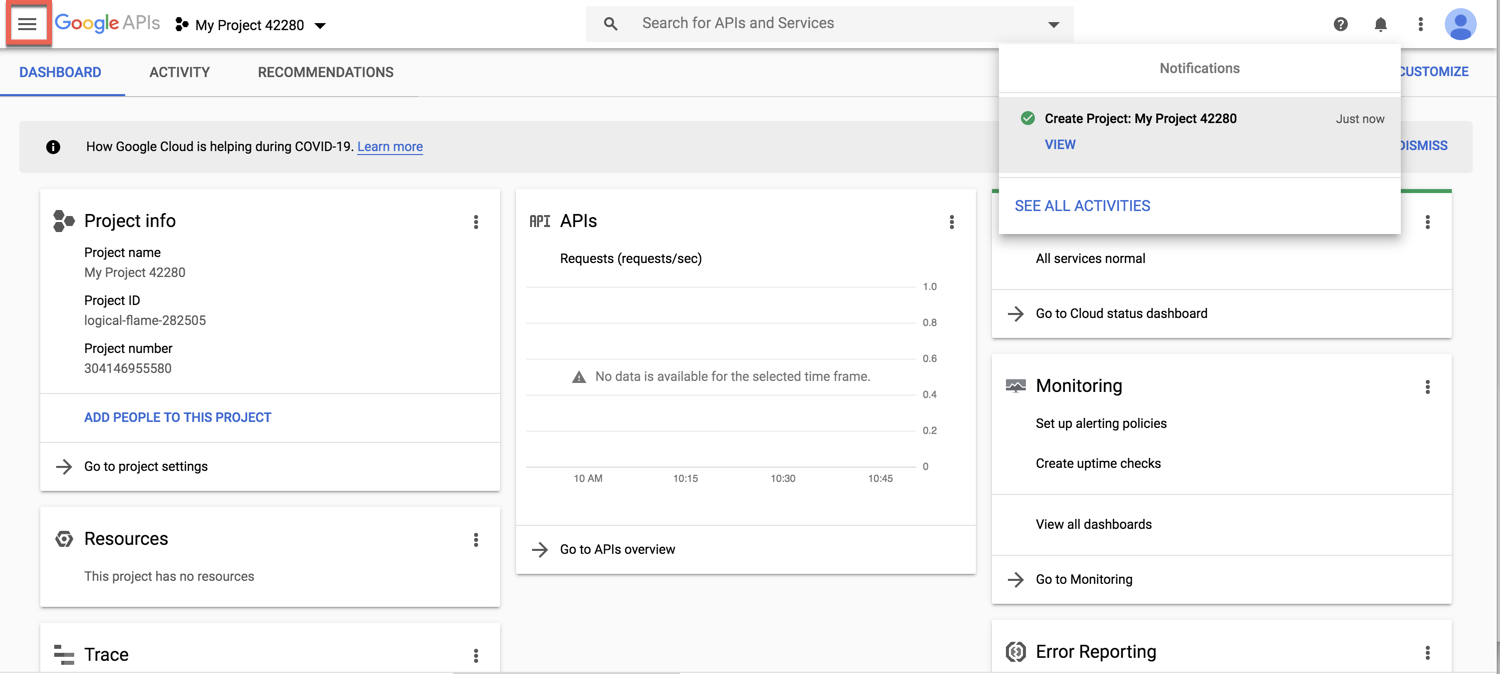Open the Resources card options menu
The width and height of the screenshot is (1500, 674).
476,540
